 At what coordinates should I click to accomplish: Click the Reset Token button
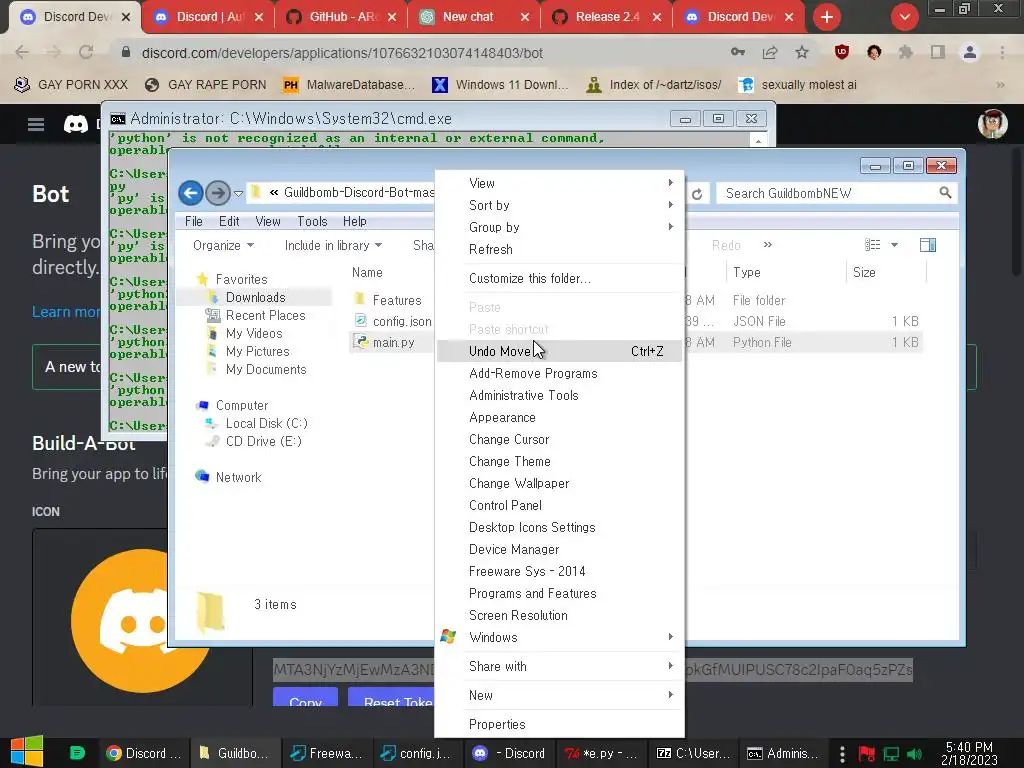[x=392, y=697]
